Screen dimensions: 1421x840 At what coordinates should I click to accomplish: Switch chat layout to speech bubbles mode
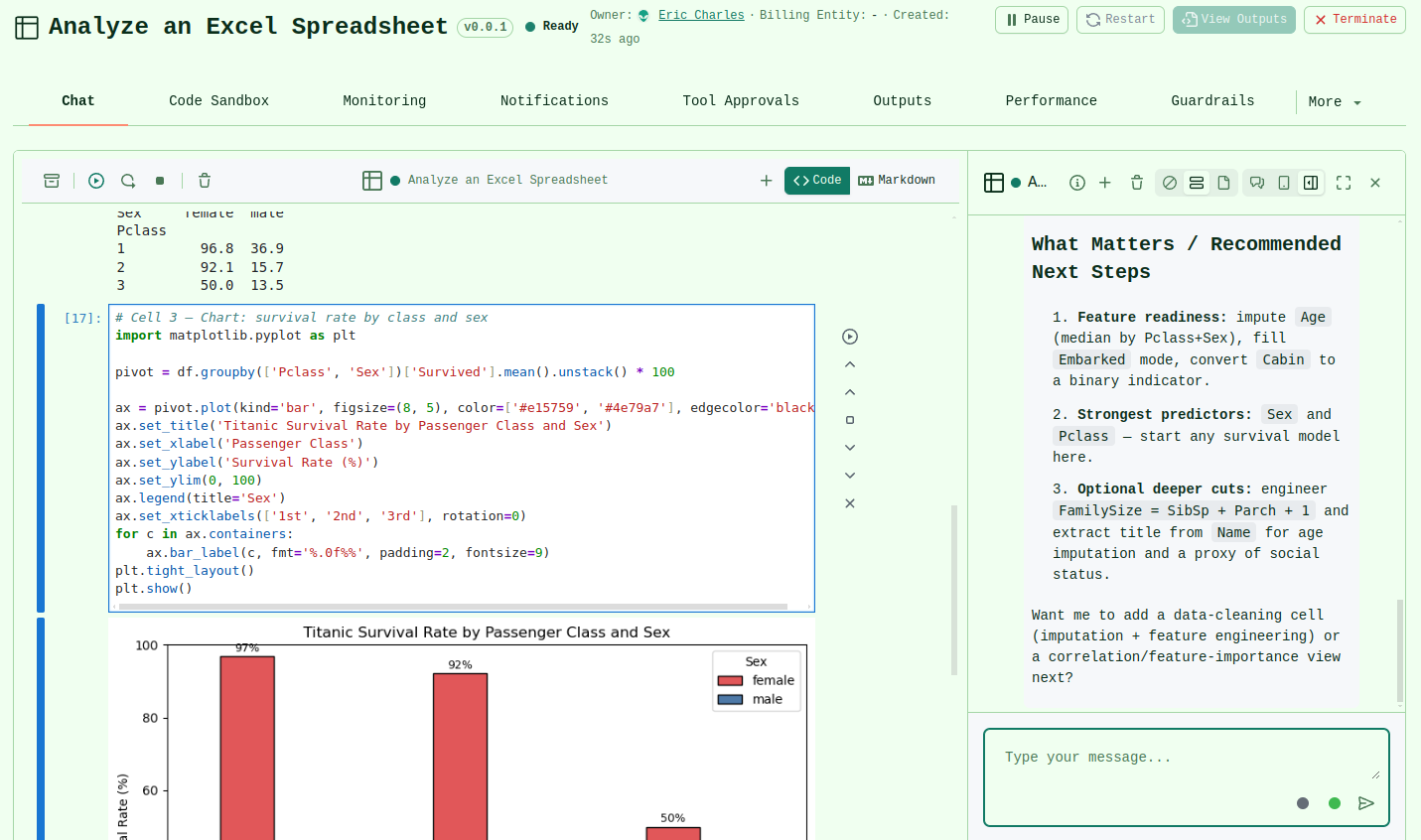click(1257, 183)
